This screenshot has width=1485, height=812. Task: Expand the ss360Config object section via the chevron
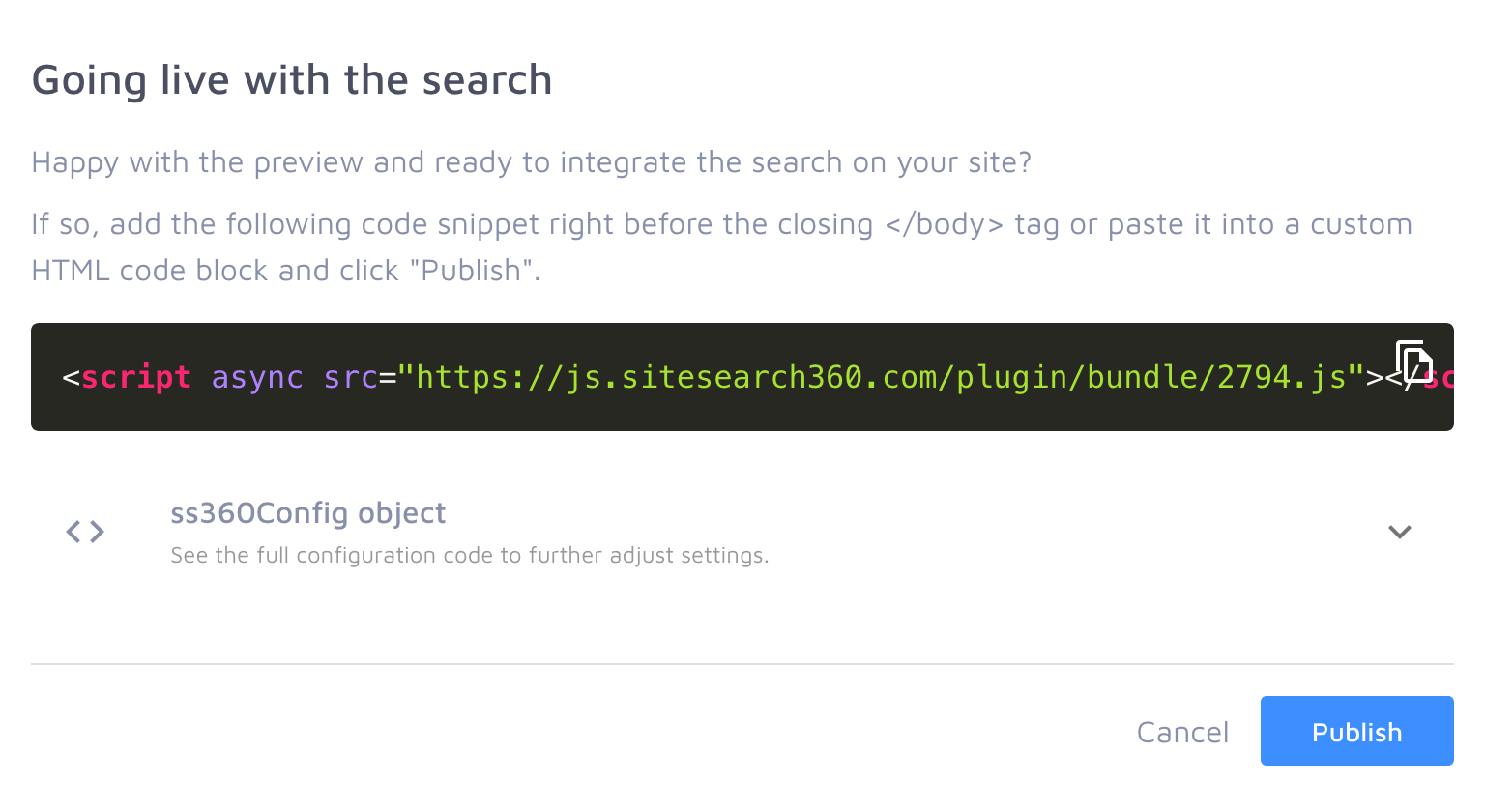pos(1399,532)
